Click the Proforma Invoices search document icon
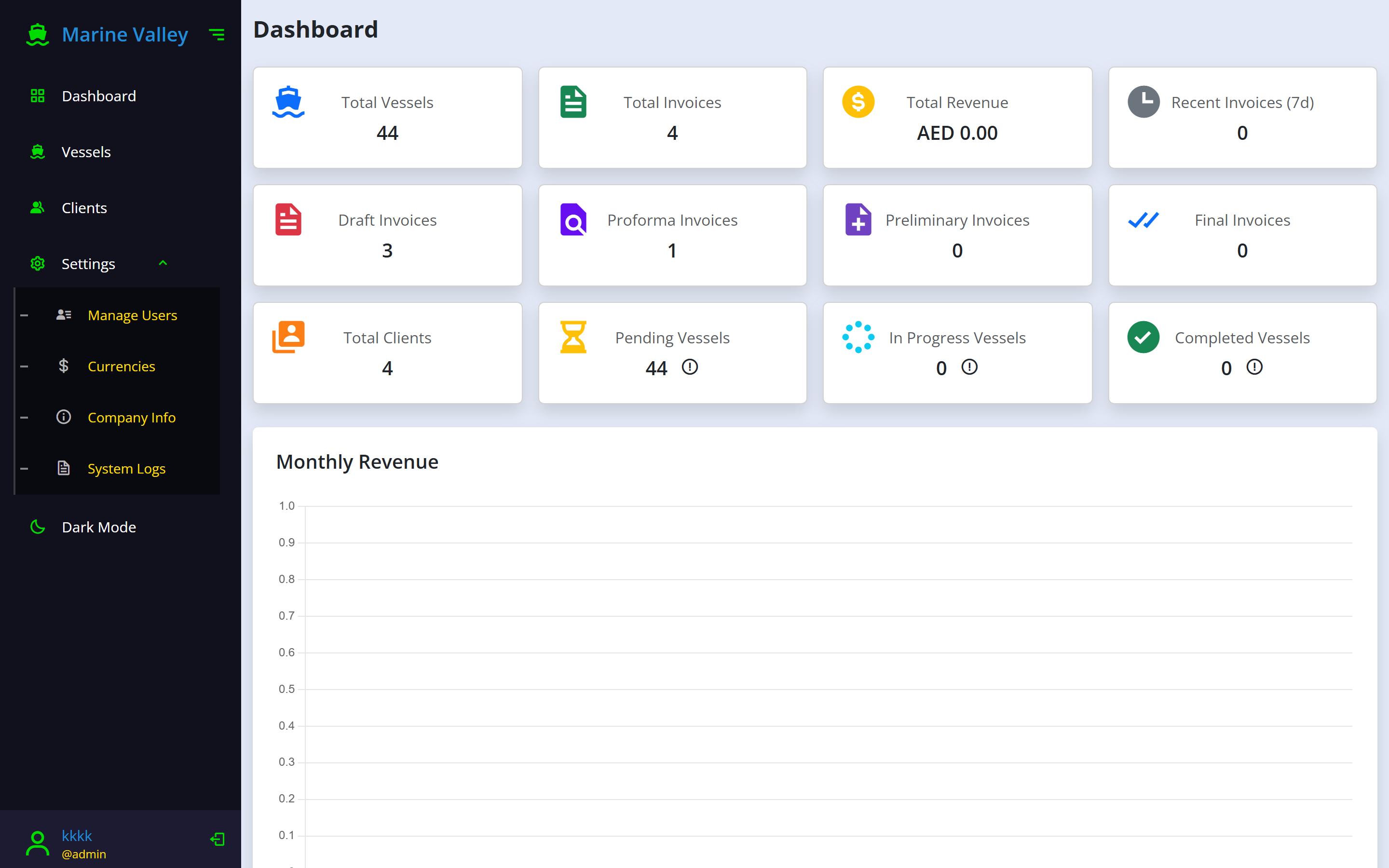Viewport: 1389px width, 868px height. tap(573, 220)
